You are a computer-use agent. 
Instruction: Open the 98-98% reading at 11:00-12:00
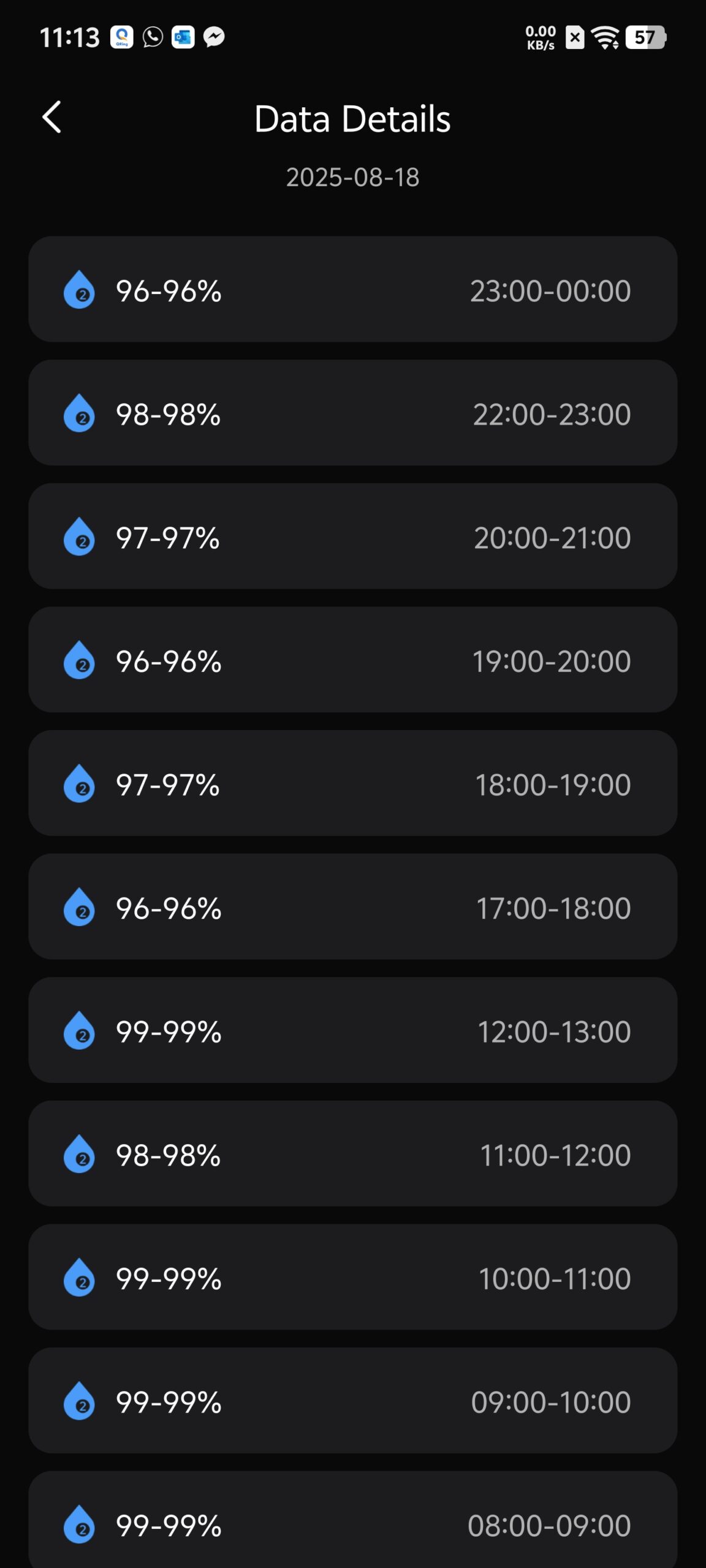353,1154
